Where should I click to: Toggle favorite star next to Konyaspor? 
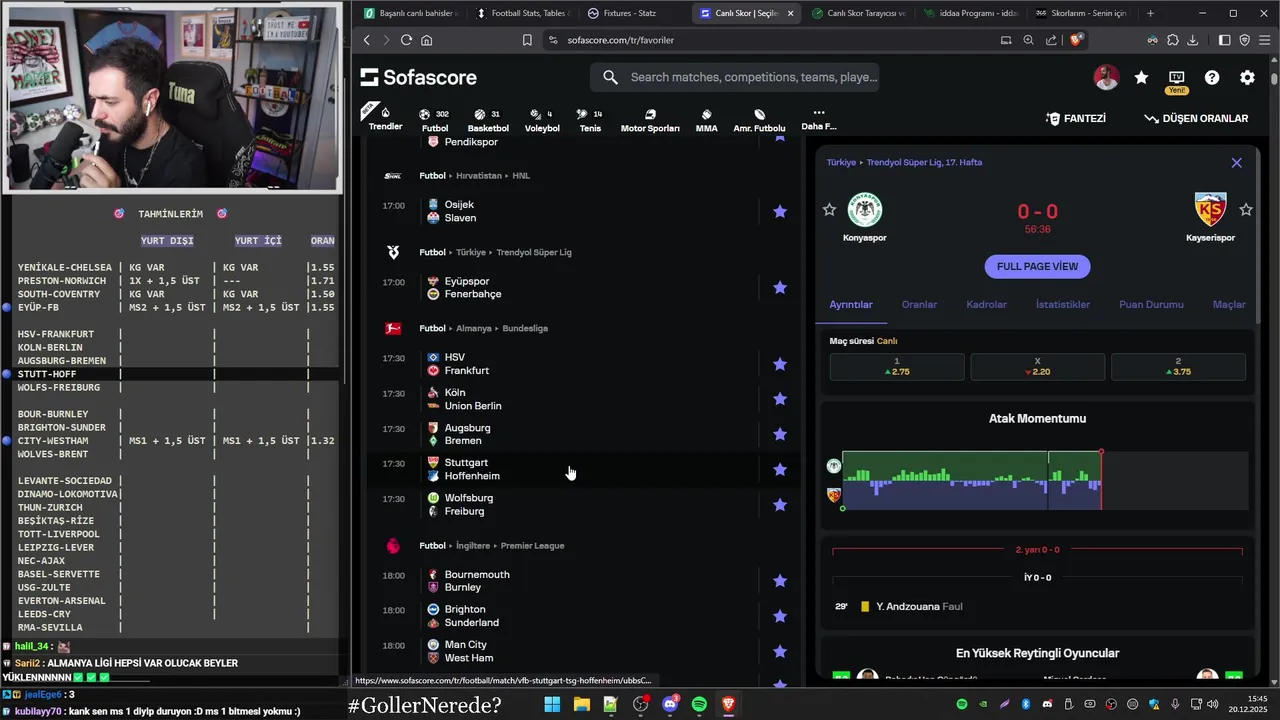[829, 210]
